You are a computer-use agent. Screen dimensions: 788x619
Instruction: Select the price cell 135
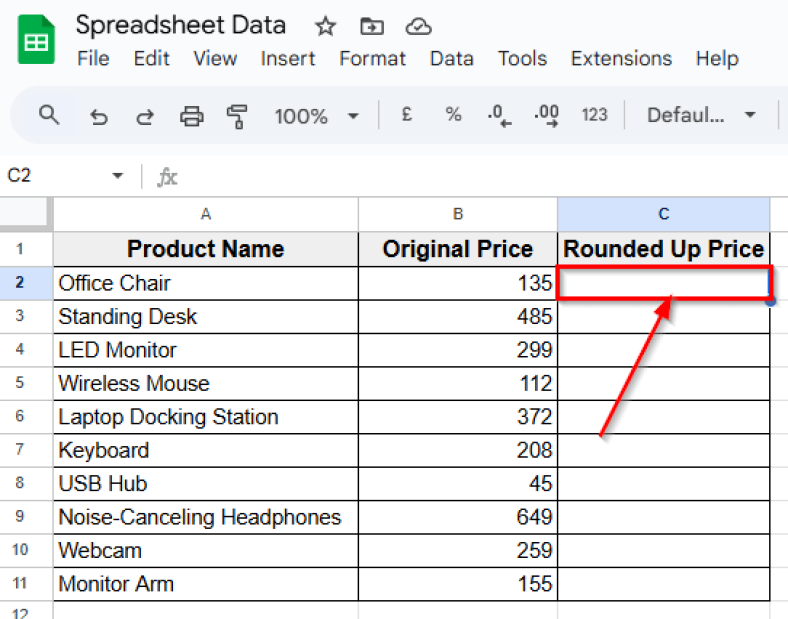[x=458, y=283]
